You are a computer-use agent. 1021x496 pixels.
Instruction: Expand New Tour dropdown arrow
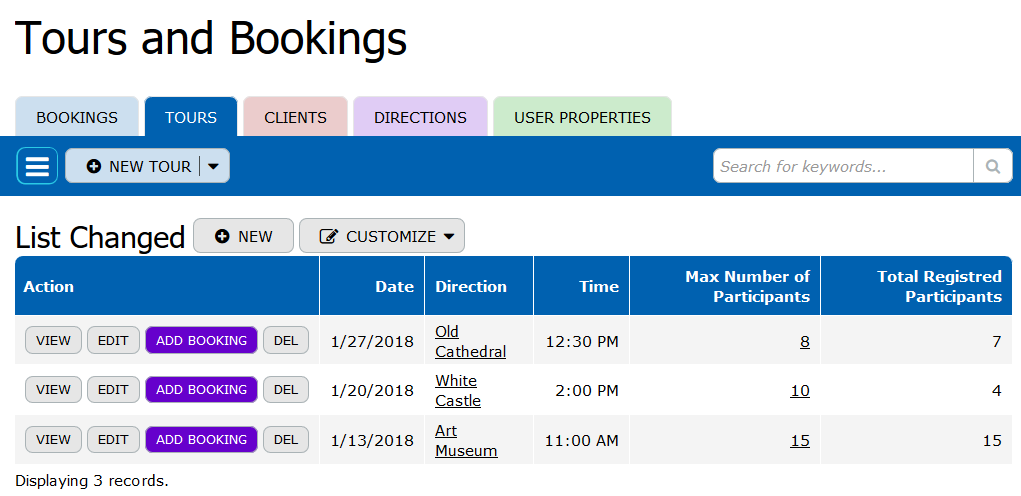point(214,167)
